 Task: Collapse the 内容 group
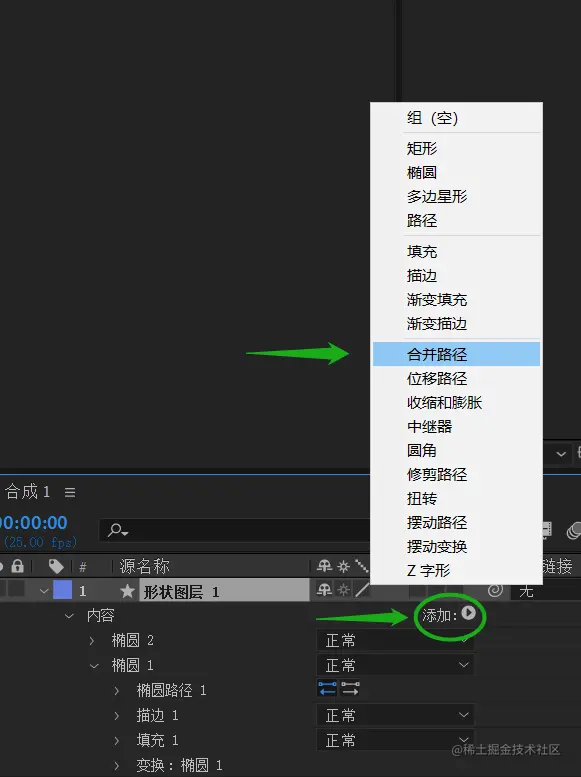pyautogui.click(x=69, y=615)
